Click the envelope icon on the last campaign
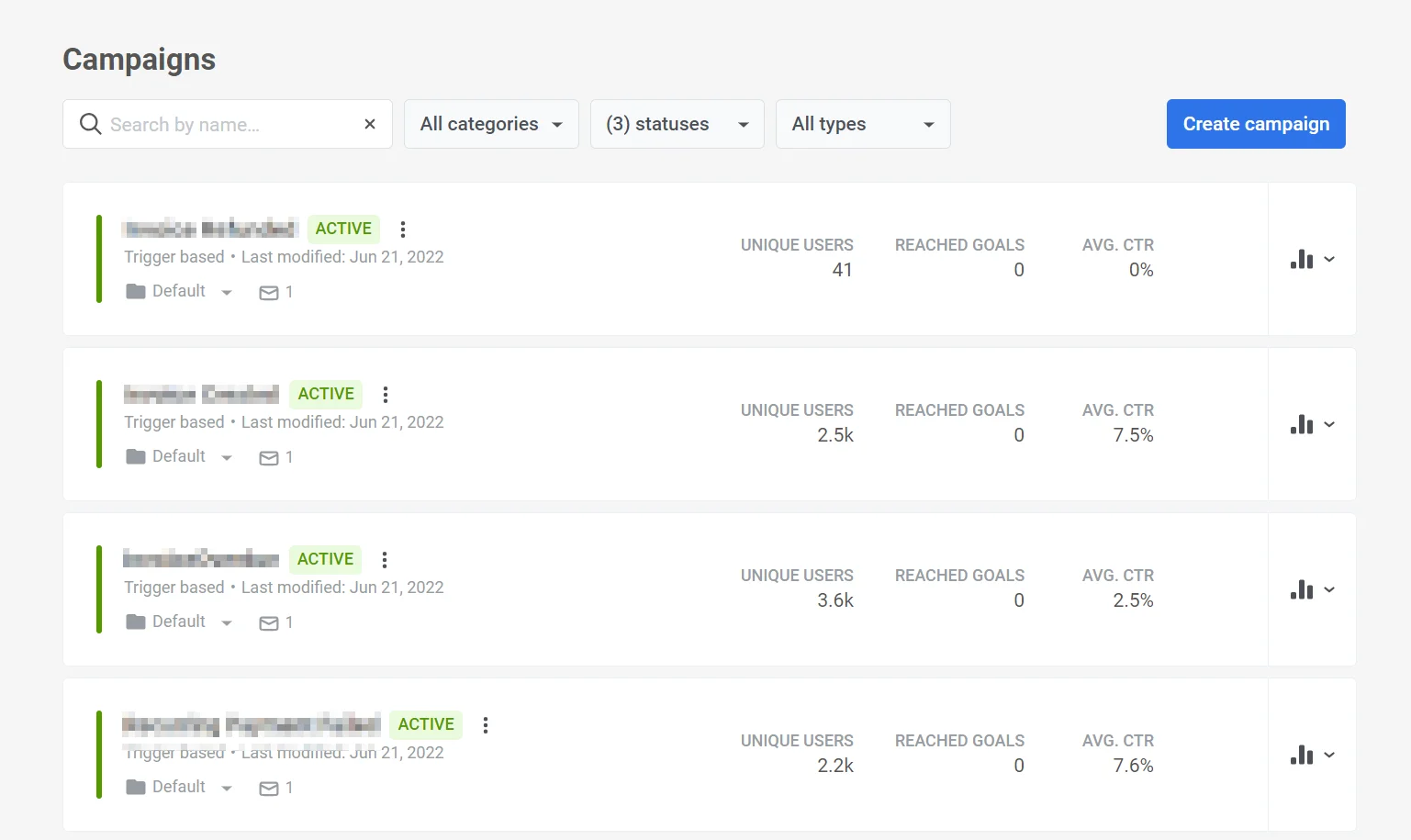This screenshot has width=1411, height=840. pos(269,788)
